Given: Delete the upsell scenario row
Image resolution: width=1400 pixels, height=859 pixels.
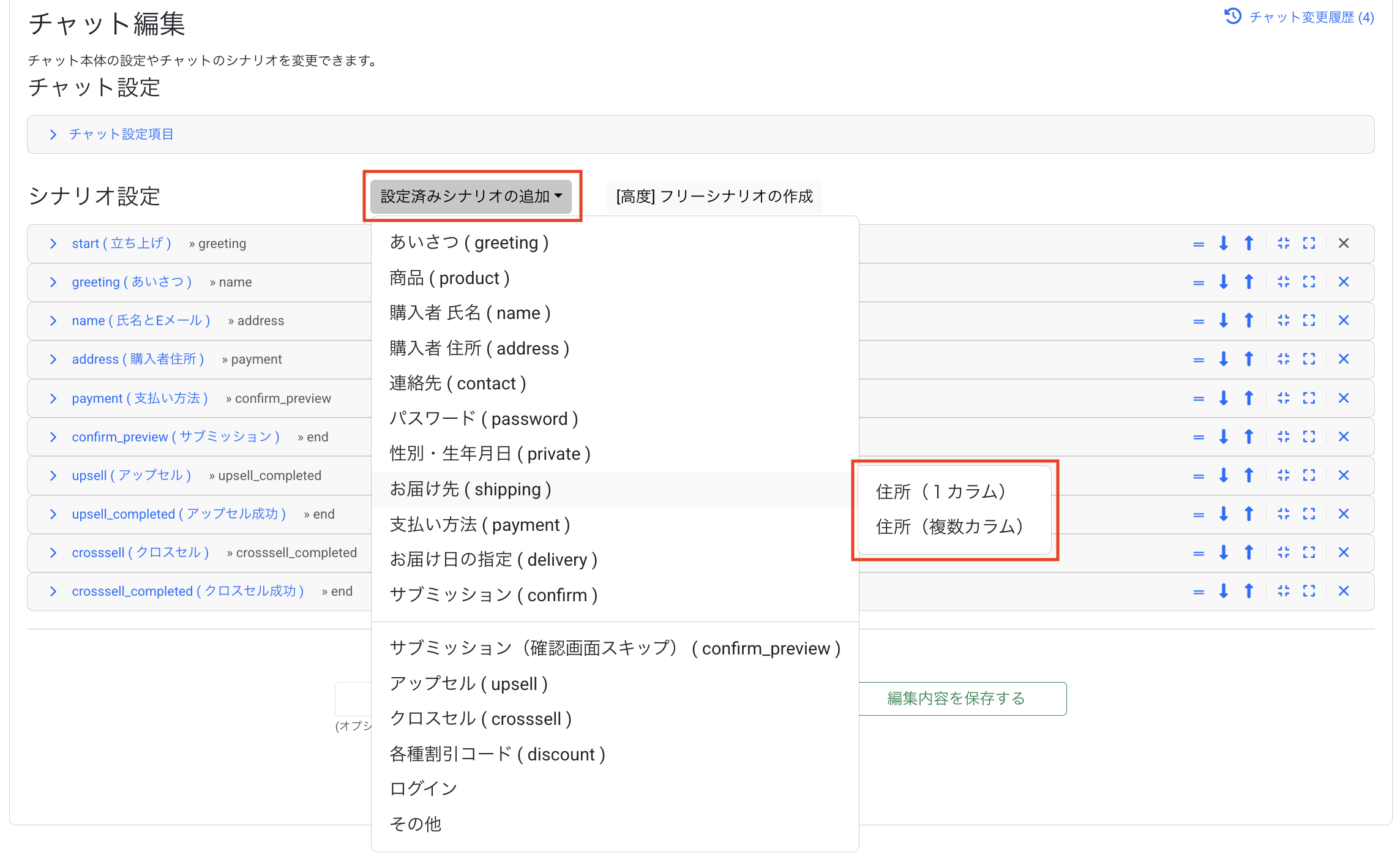Looking at the screenshot, I should (1344, 475).
